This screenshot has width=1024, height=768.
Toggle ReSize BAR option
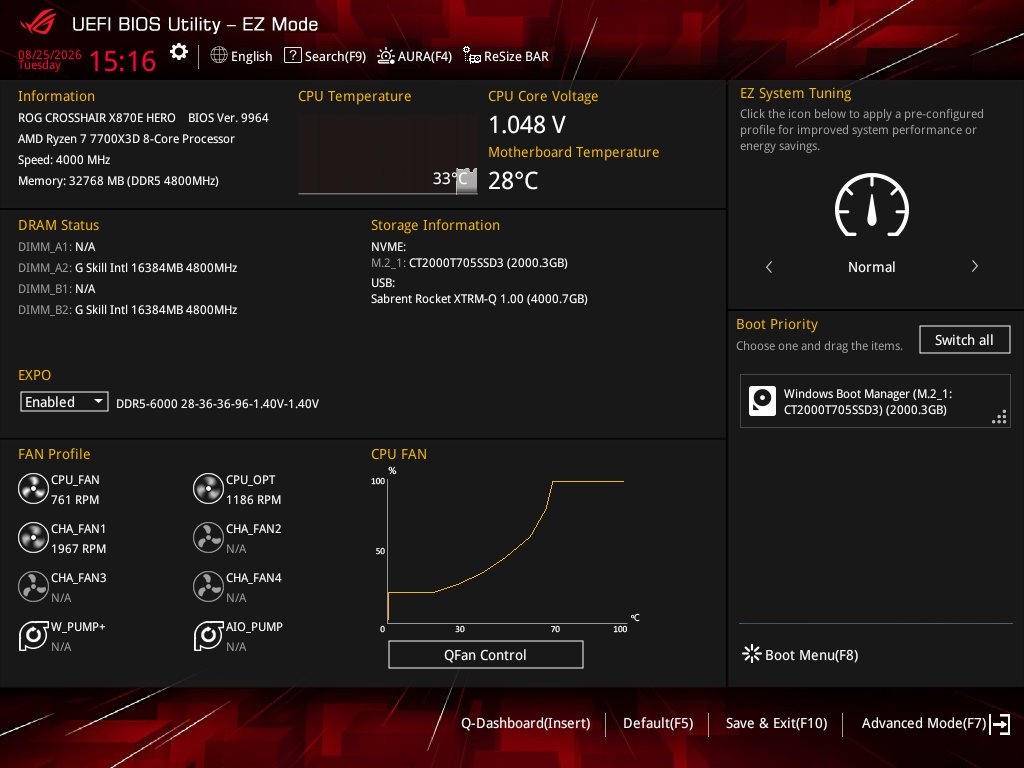click(x=506, y=56)
